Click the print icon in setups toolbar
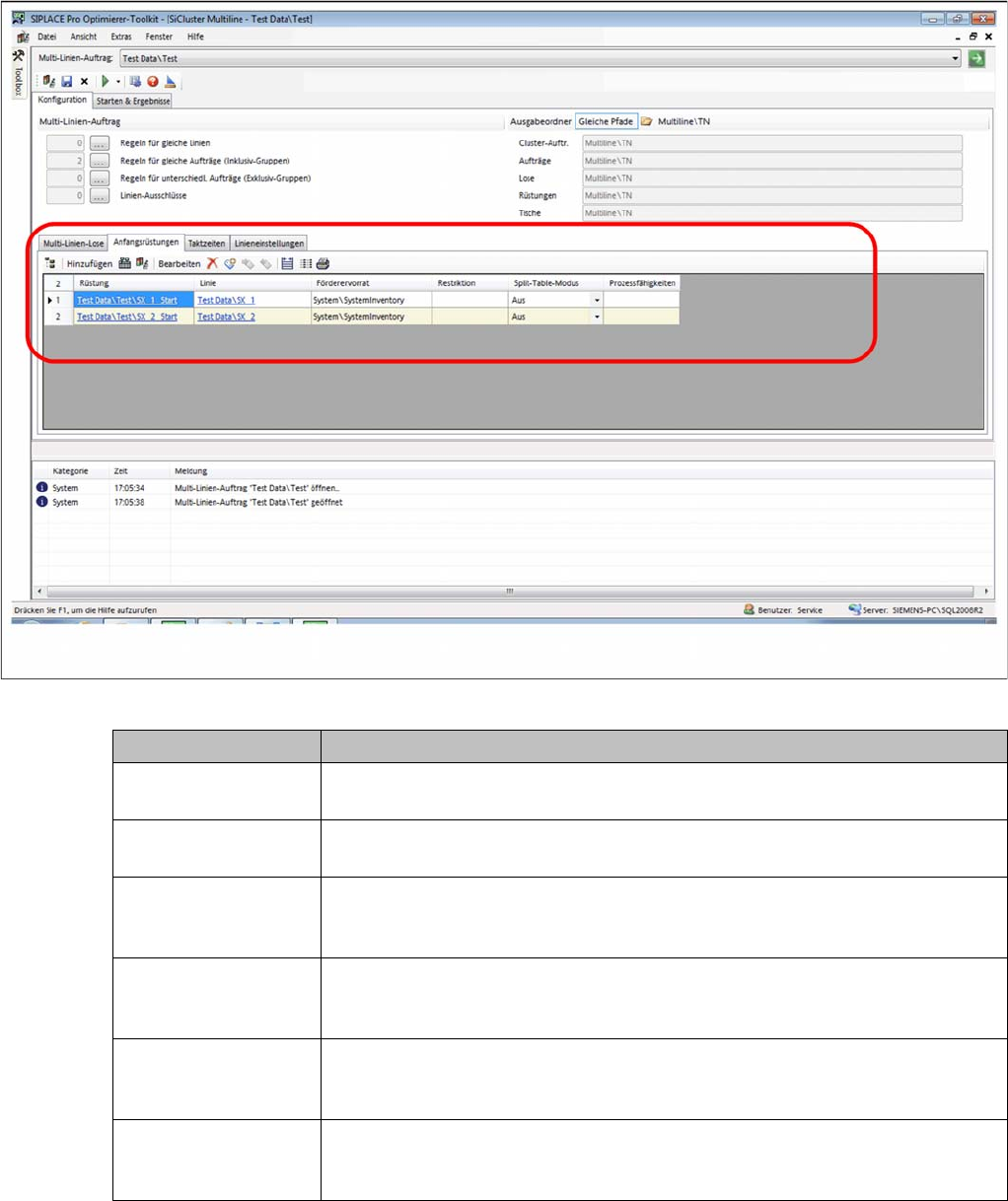 [323, 263]
